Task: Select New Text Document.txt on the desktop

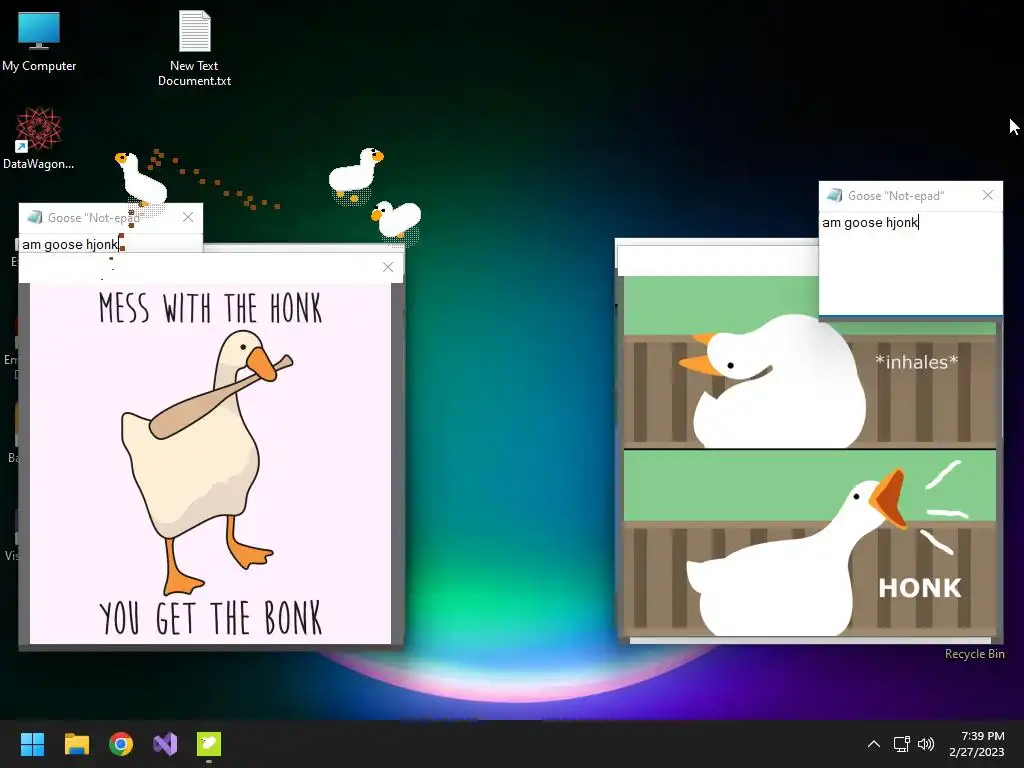Action: click(x=194, y=48)
